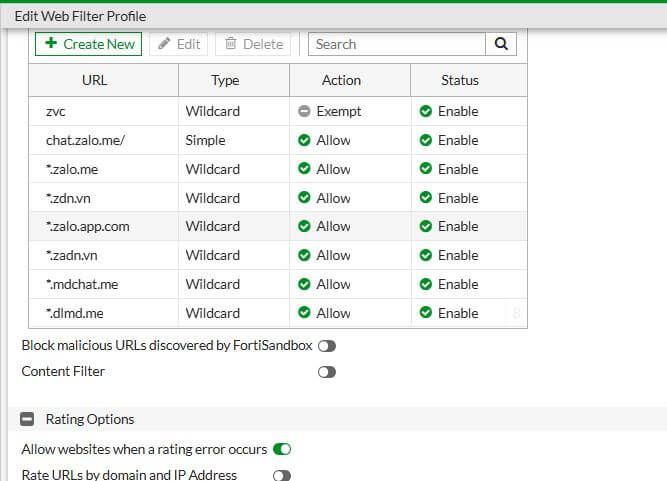Click the Allow checkmark icon for *.zalo.app.com
Image resolution: width=667 pixels, height=481 pixels.
[x=304, y=226]
